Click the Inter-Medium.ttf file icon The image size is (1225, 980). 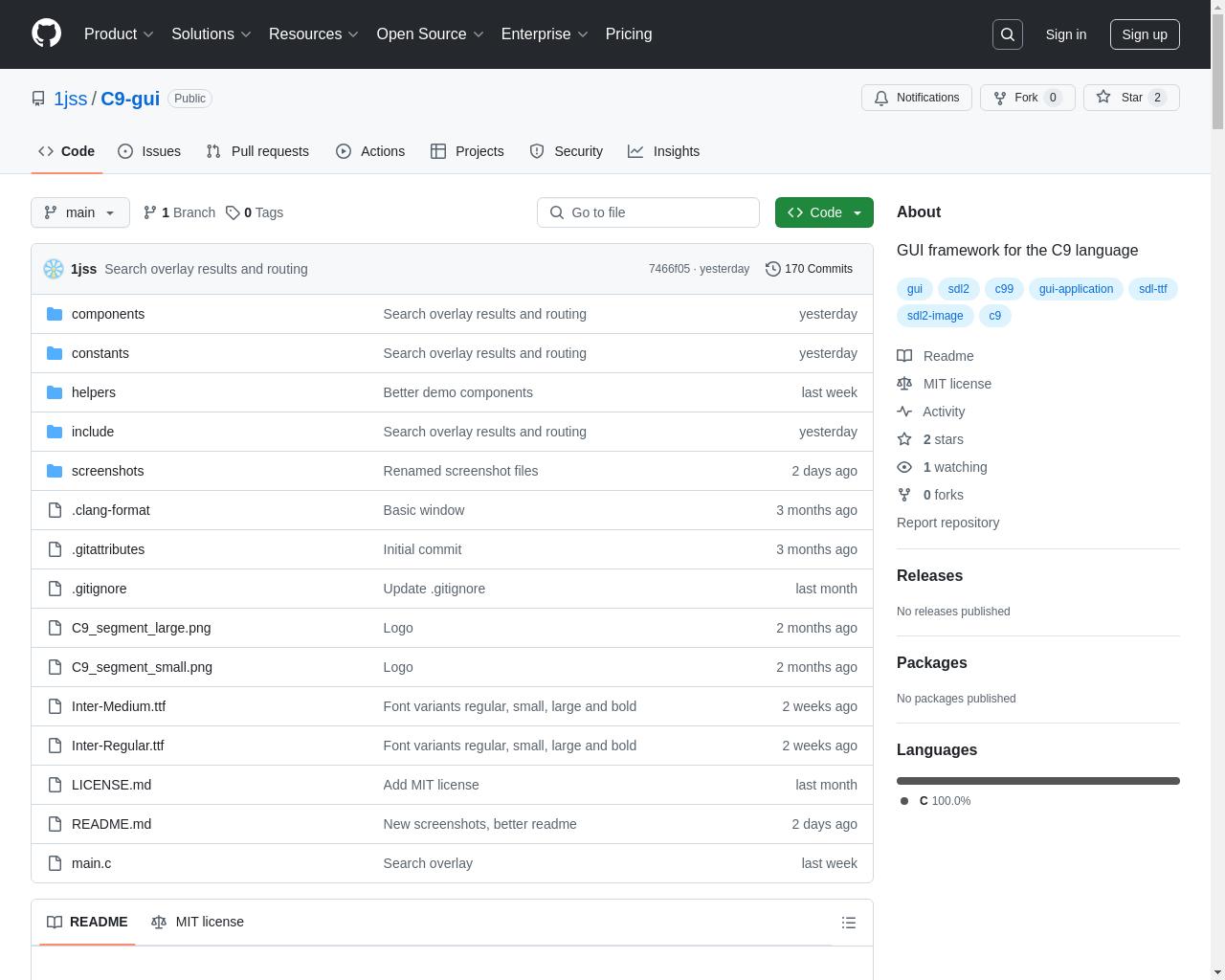(55, 706)
